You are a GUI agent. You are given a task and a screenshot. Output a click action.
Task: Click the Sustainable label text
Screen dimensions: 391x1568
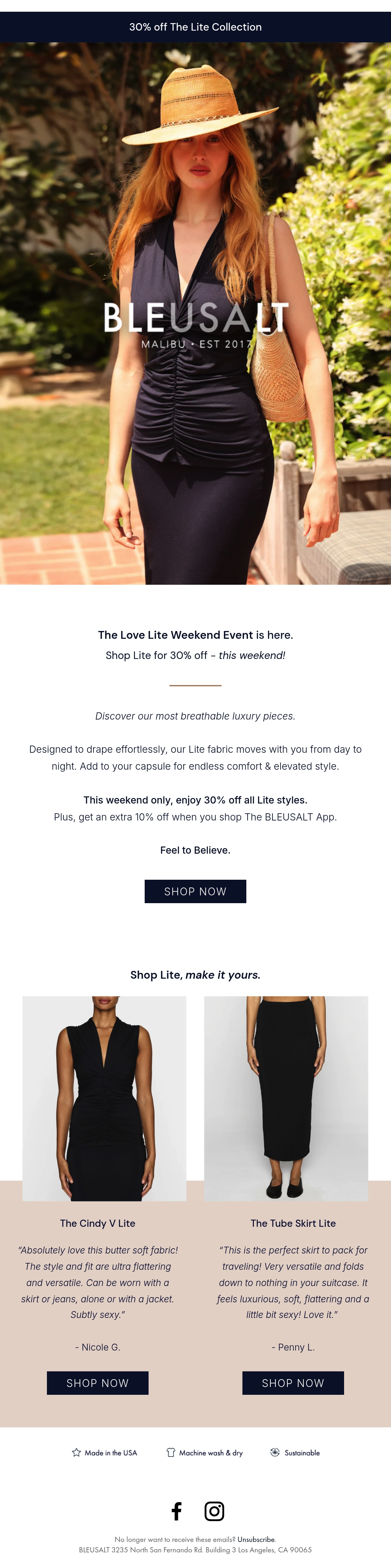[x=302, y=1453]
